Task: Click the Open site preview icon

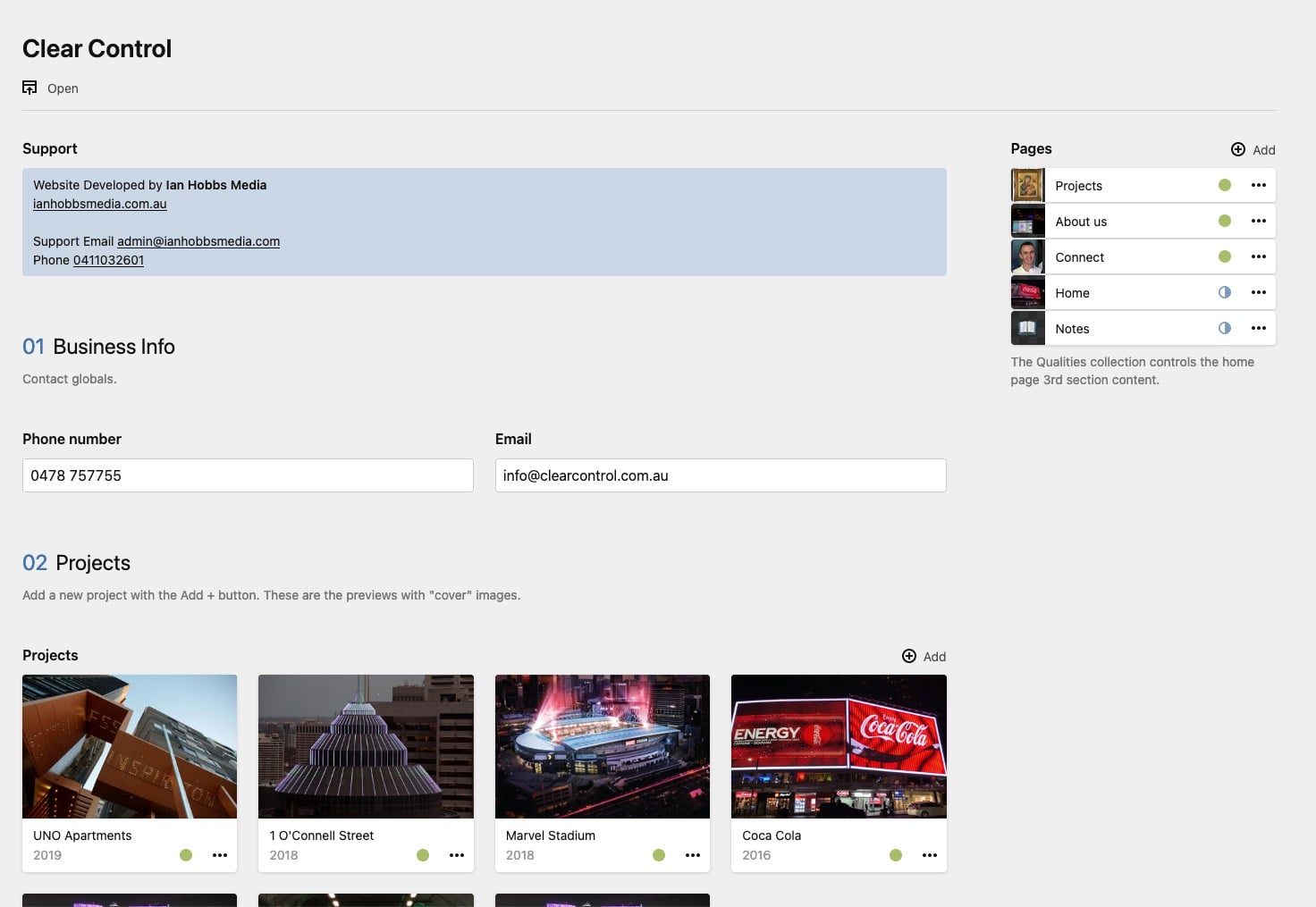Action: (x=30, y=88)
